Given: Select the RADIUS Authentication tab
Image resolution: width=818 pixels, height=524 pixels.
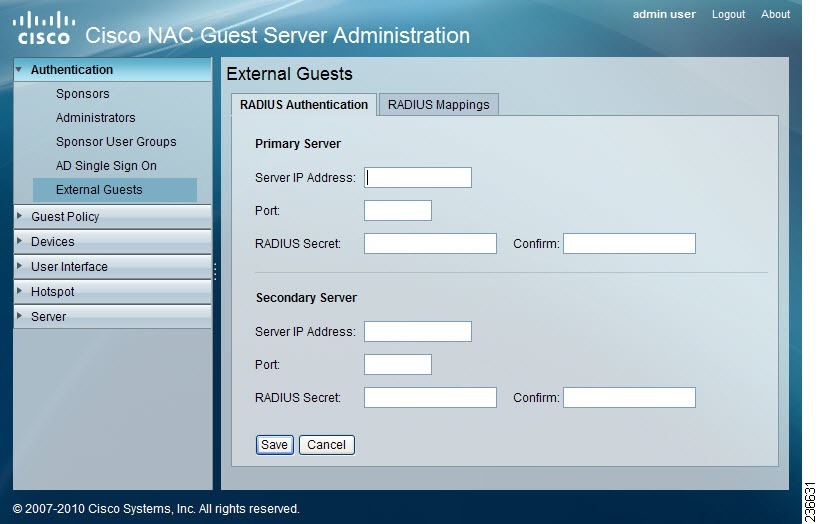Looking at the screenshot, I should [x=304, y=104].
